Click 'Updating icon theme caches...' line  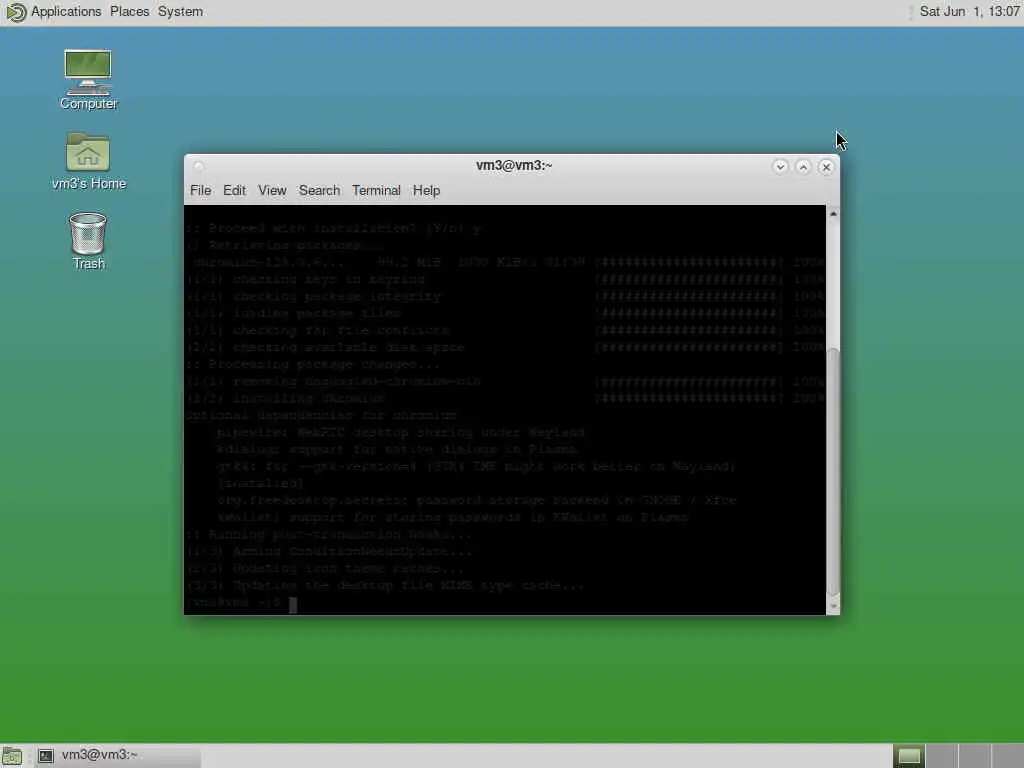coord(325,568)
